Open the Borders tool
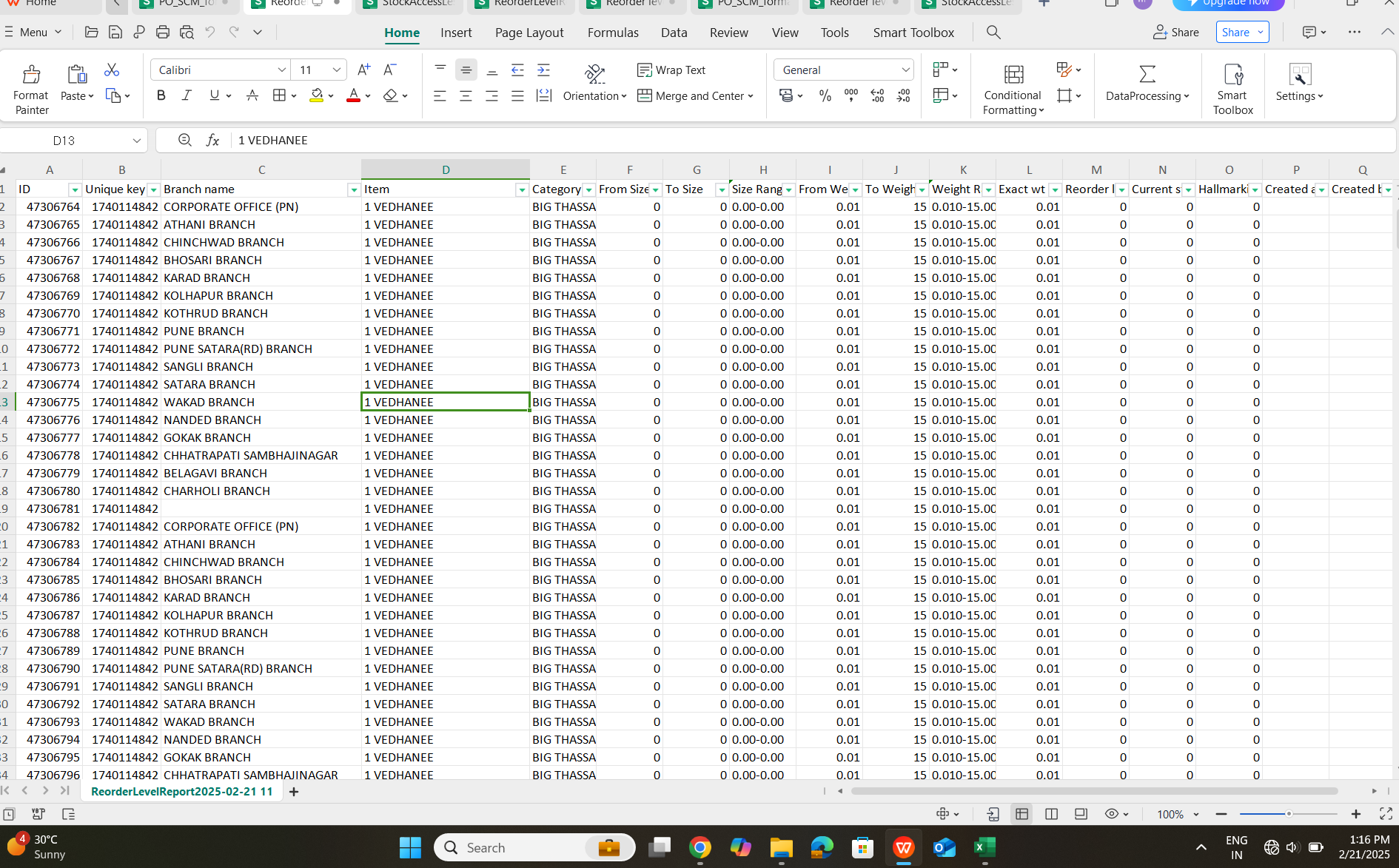 [279, 95]
